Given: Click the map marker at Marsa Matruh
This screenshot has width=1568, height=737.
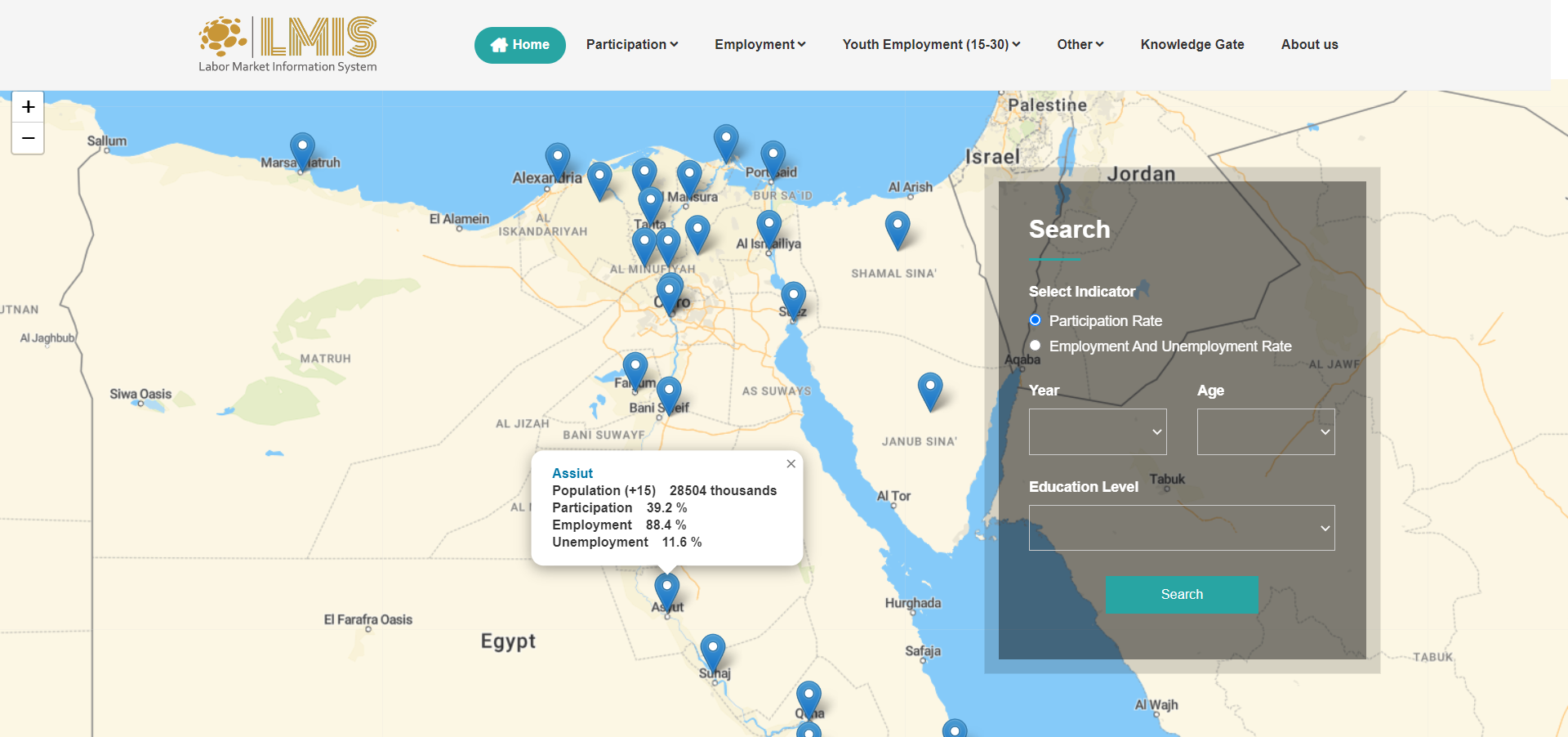Looking at the screenshot, I should click(302, 150).
